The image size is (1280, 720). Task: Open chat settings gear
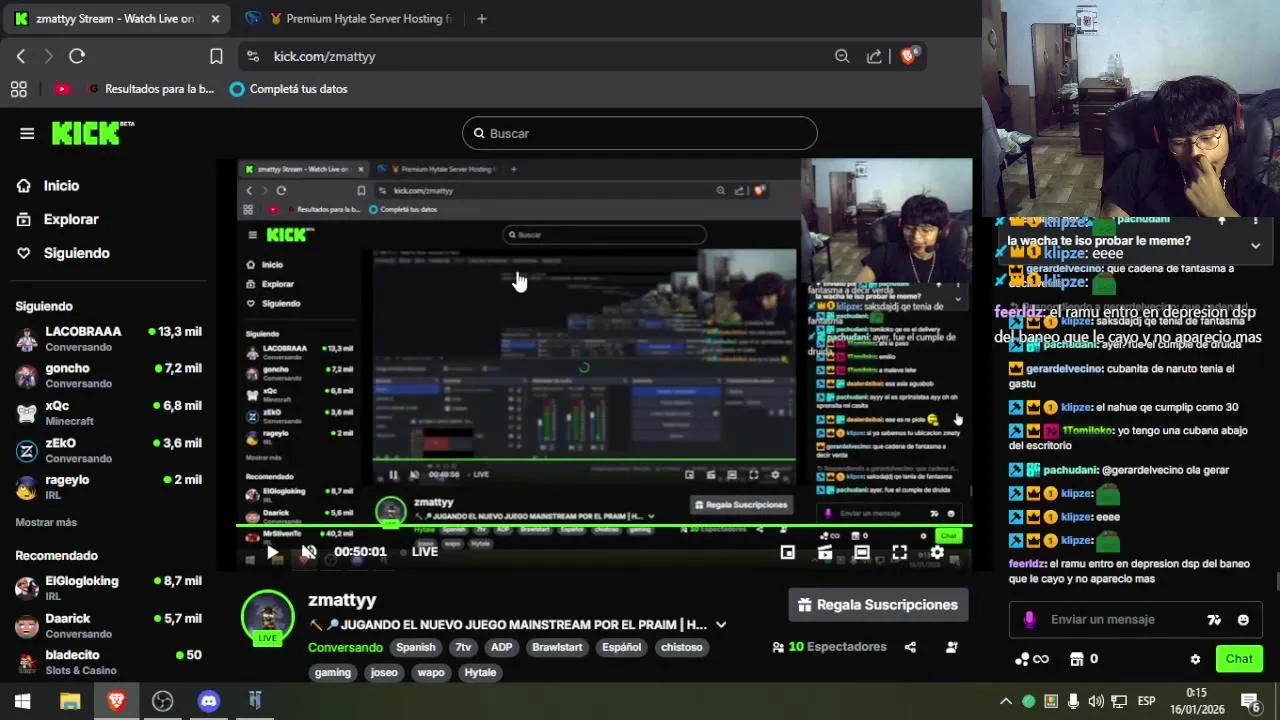point(1195,659)
